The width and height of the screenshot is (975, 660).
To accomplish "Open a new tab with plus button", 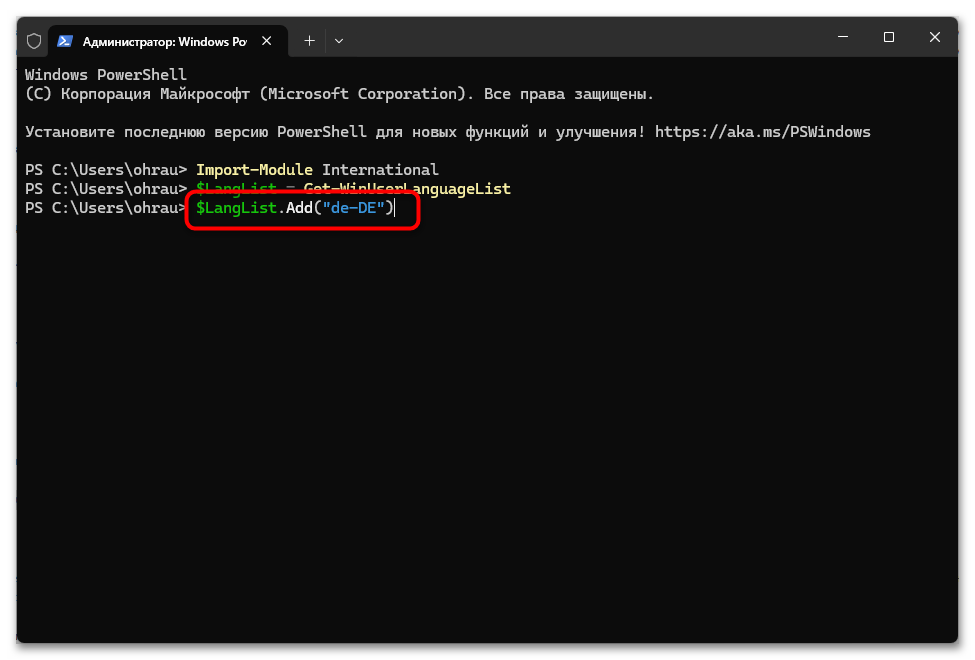I will click(309, 41).
